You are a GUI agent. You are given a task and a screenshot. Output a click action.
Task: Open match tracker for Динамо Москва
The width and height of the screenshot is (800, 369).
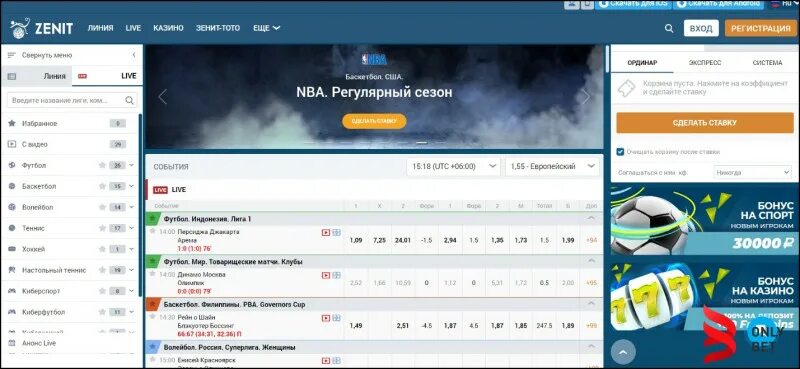click(336, 275)
